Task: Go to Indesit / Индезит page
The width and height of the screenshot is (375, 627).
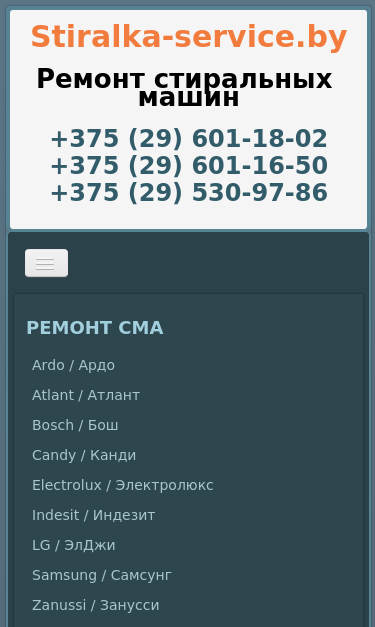Action: click(x=94, y=515)
